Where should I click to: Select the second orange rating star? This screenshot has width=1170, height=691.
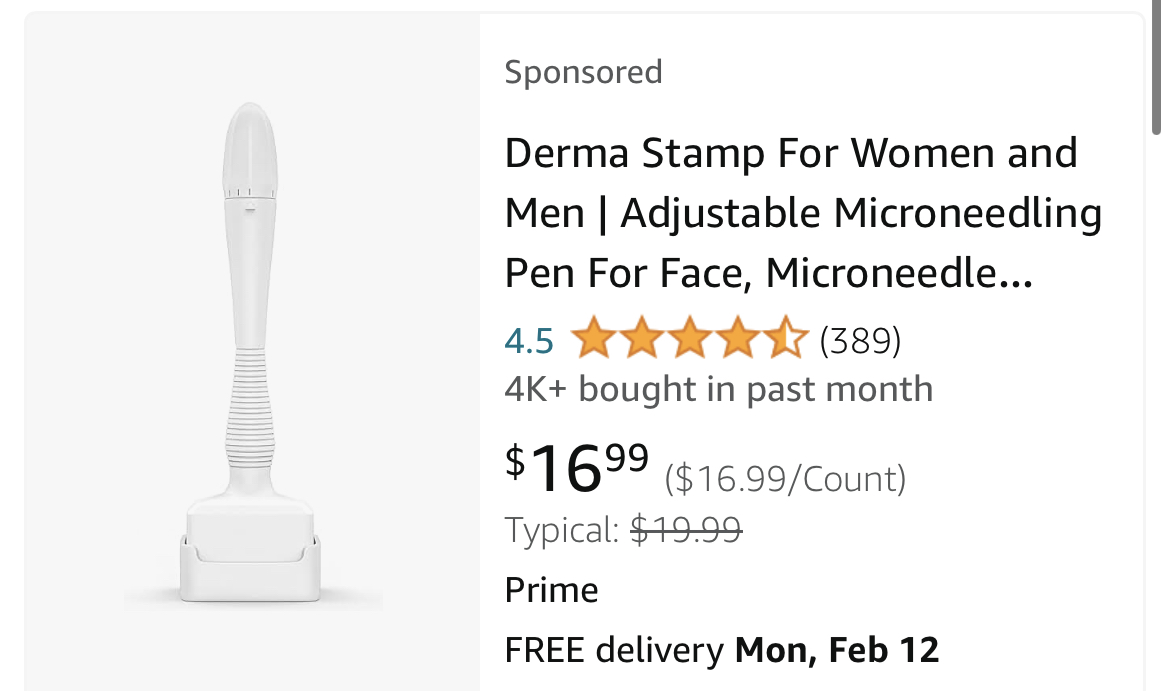[641, 339]
